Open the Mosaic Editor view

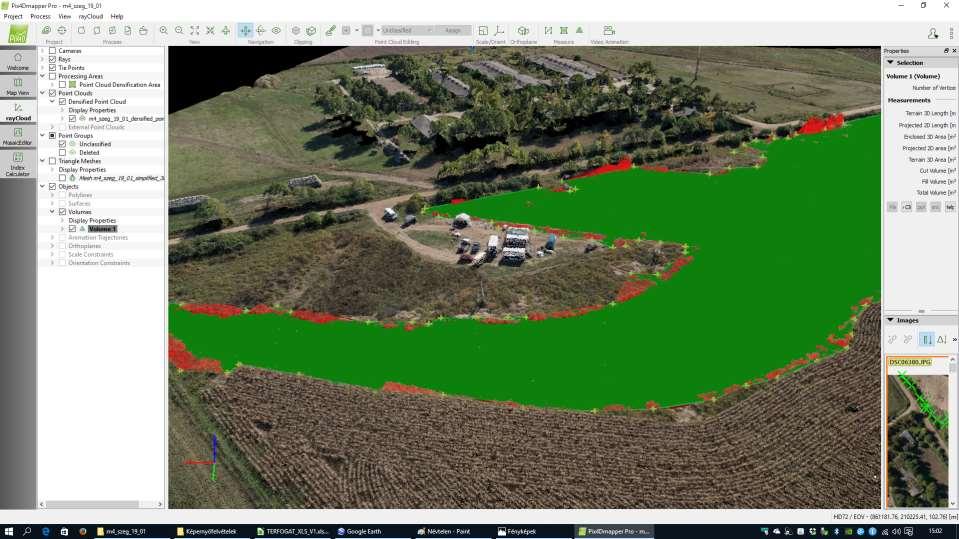tap(18, 136)
